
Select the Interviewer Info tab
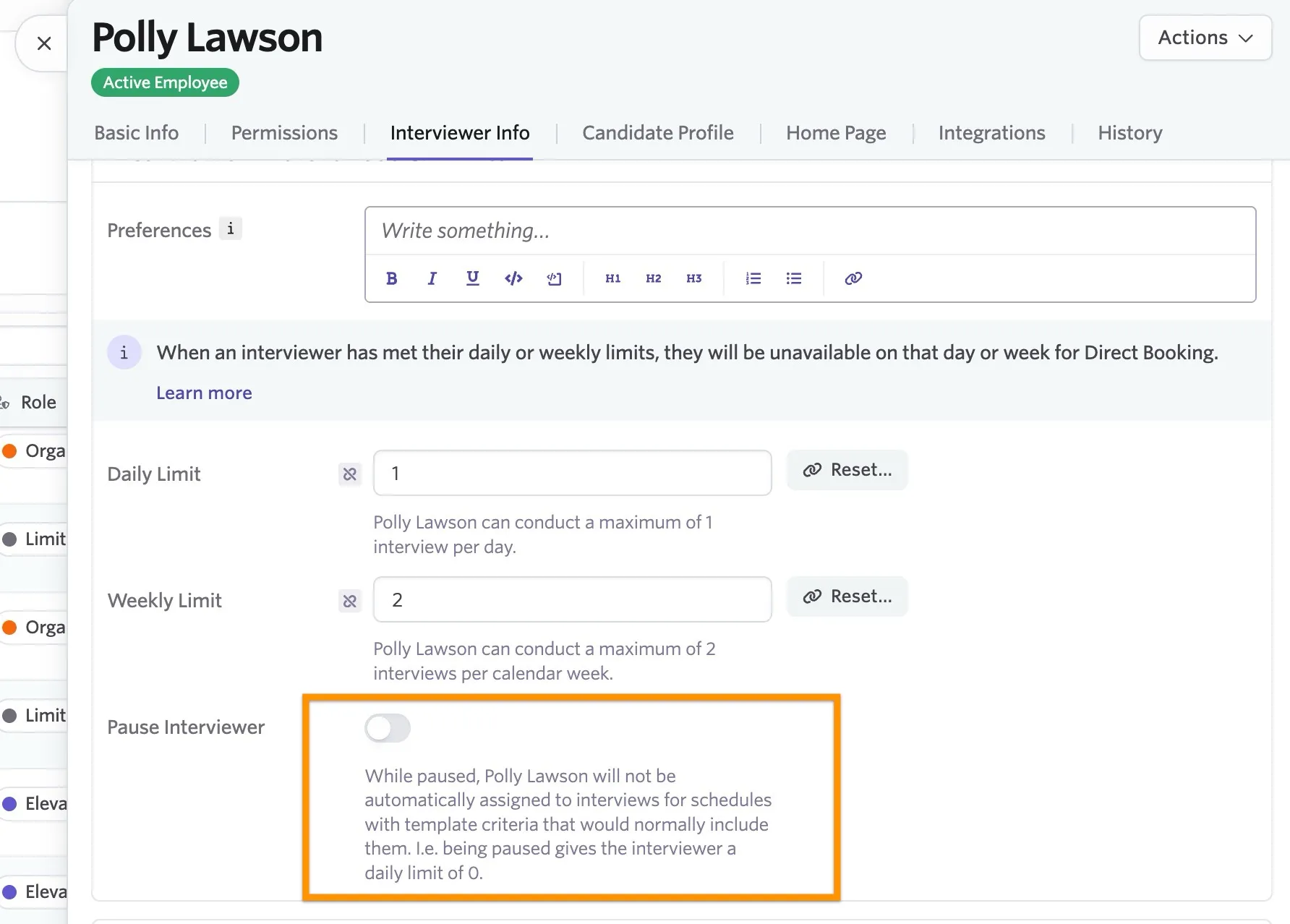460,133
